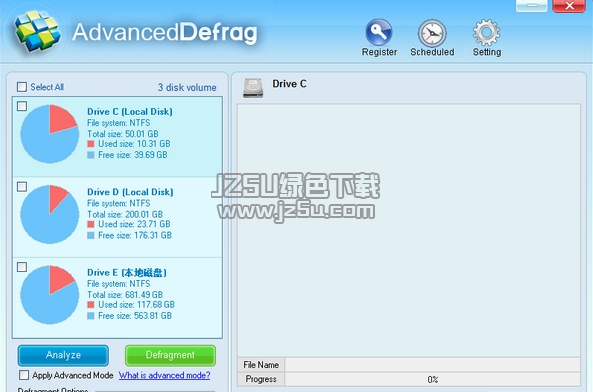The width and height of the screenshot is (593, 392).
Task: Click the blue Free size swatch for Drive C
Action: [91, 155]
